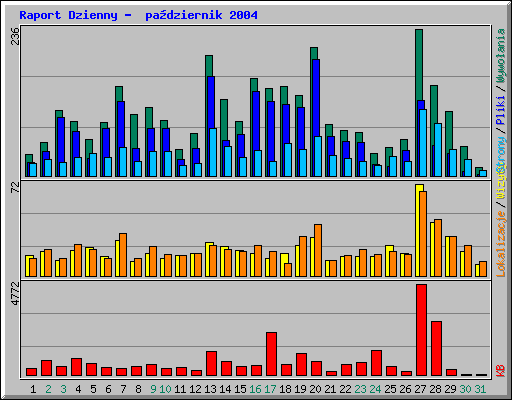Click the yellow 'Wizyty' legend label
This screenshot has width=512, height=400.
pyautogui.click(x=501, y=183)
